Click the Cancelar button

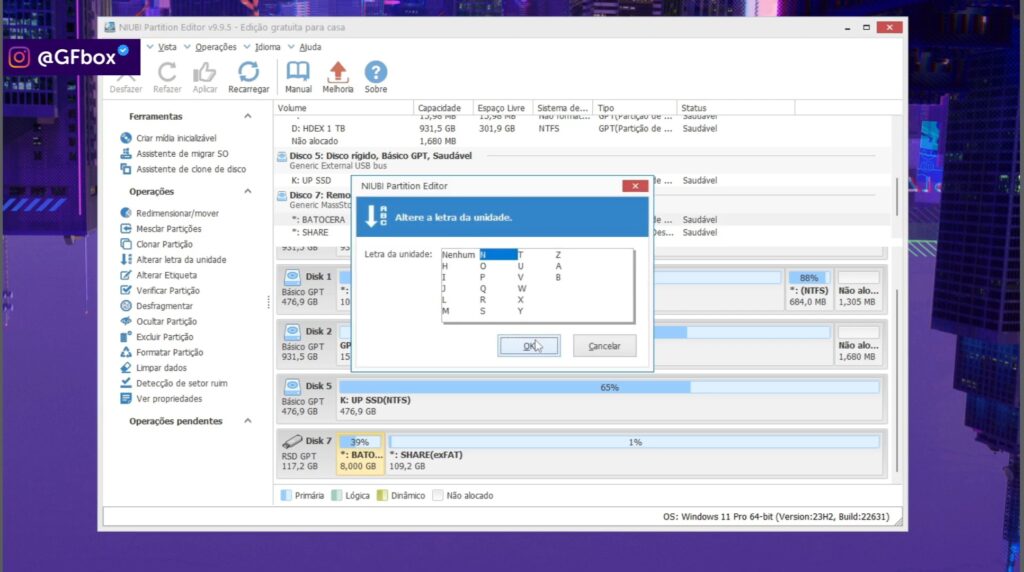605,346
